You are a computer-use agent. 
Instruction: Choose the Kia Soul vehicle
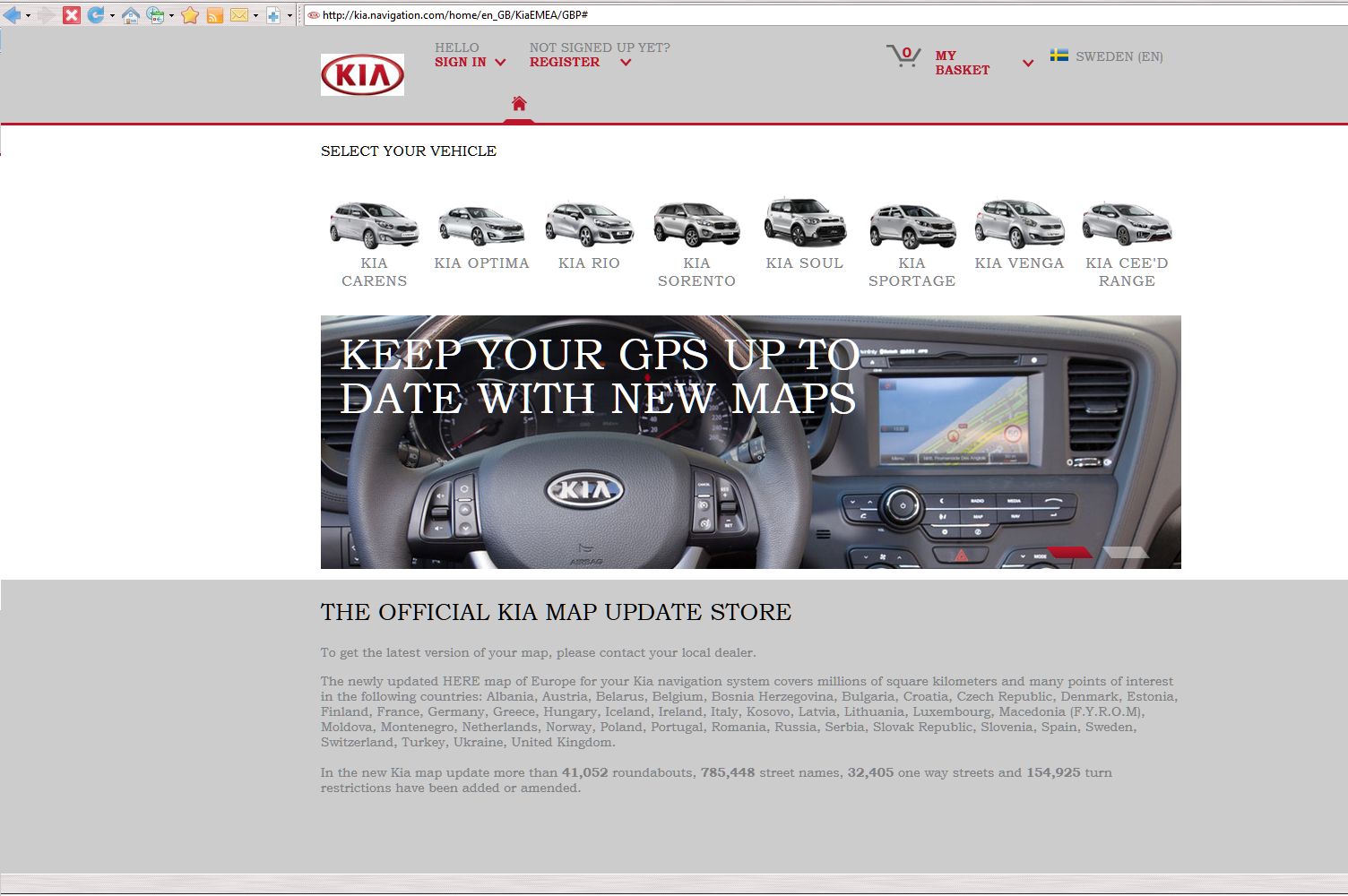(804, 234)
